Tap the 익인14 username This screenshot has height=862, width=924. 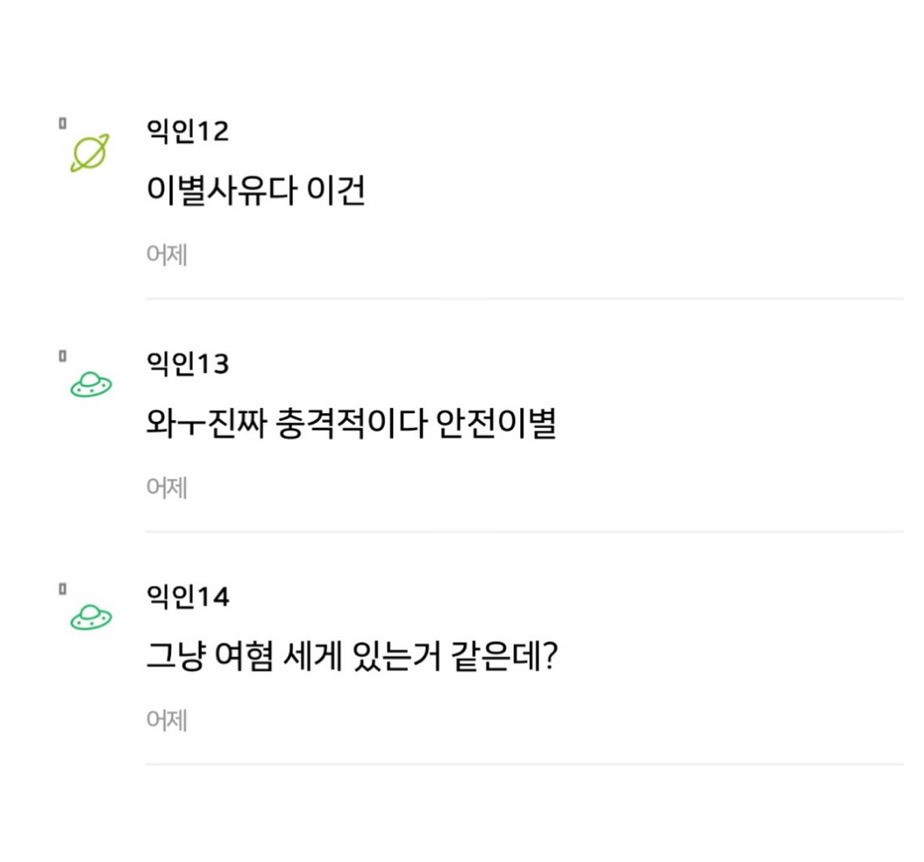(188, 597)
